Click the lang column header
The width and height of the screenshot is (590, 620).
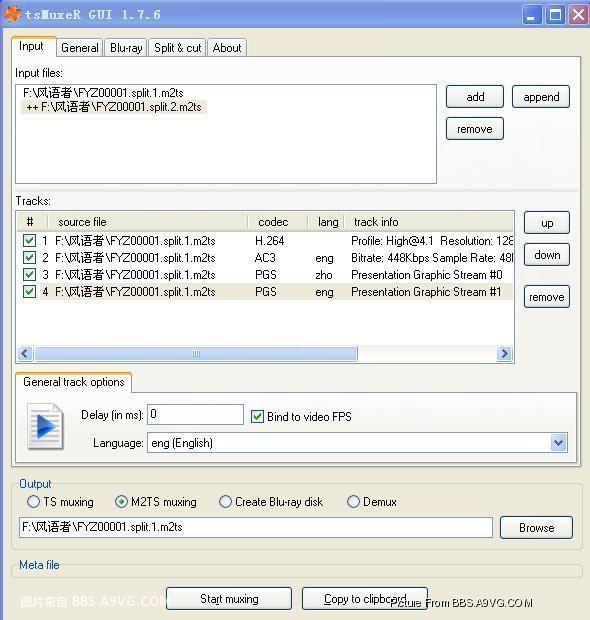click(x=326, y=222)
